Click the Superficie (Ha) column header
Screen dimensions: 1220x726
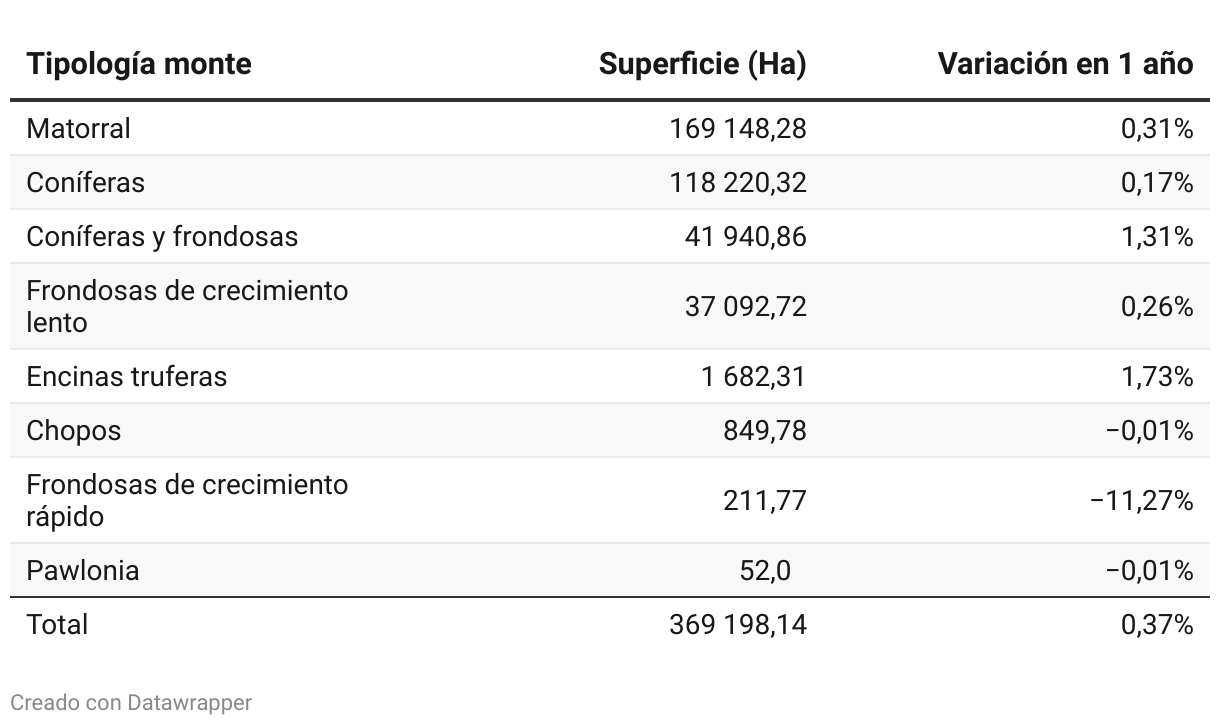pos(702,64)
